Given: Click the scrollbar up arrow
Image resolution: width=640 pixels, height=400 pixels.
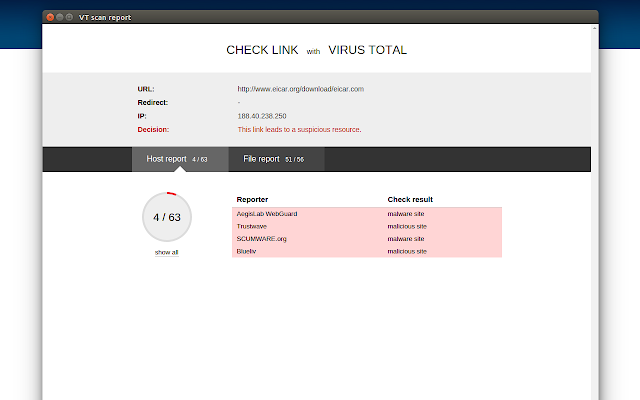Looking at the screenshot, I should (x=594, y=28).
